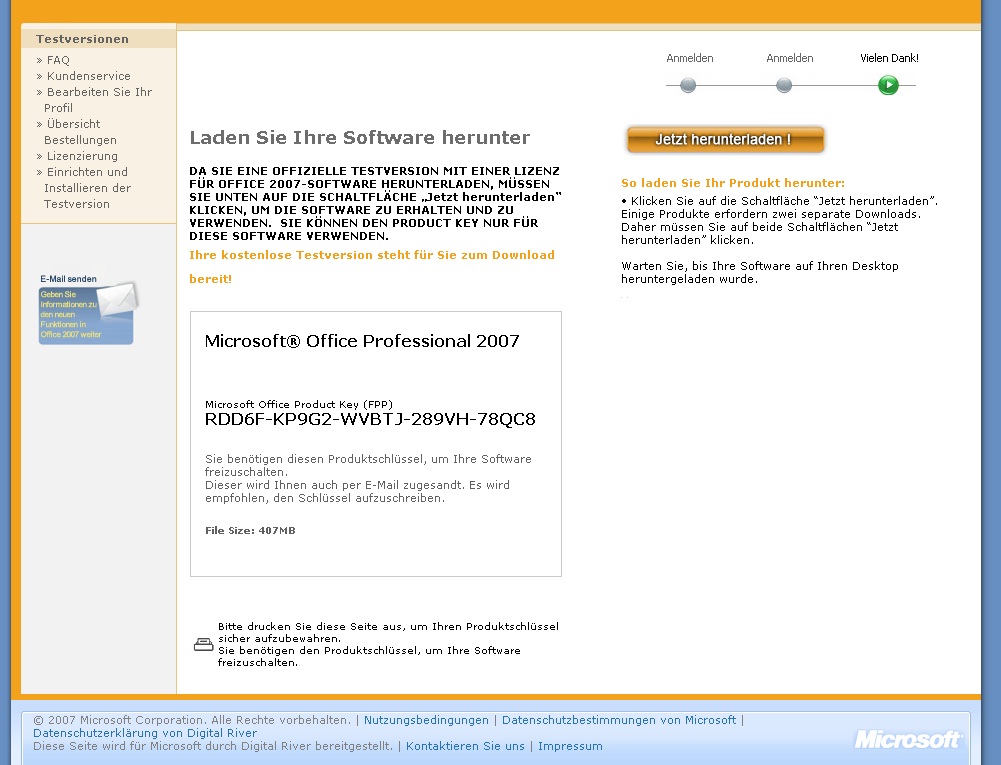
Task: Click the product key text RDD6F-KP9G2
Action: click(370, 419)
